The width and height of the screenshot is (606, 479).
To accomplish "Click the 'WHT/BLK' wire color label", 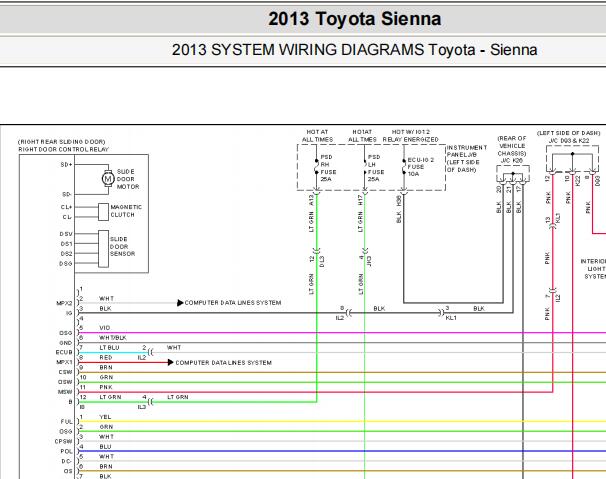I will (113, 338).
